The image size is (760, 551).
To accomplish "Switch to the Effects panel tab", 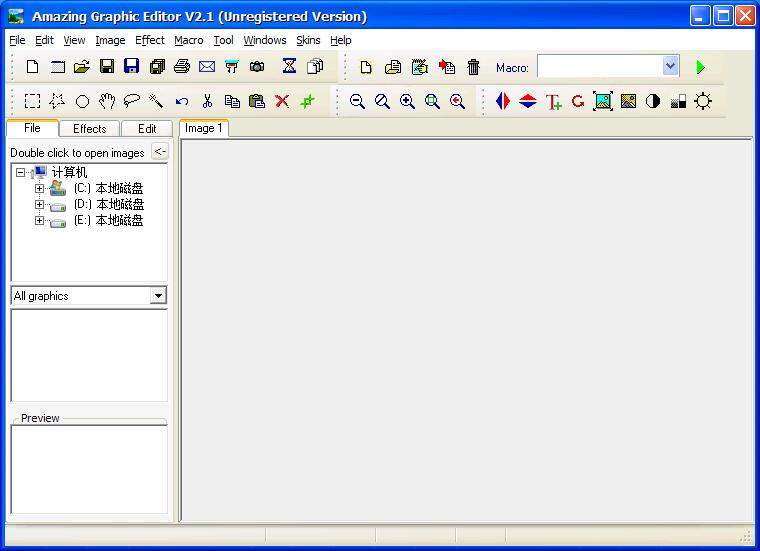I will (x=89, y=128).
